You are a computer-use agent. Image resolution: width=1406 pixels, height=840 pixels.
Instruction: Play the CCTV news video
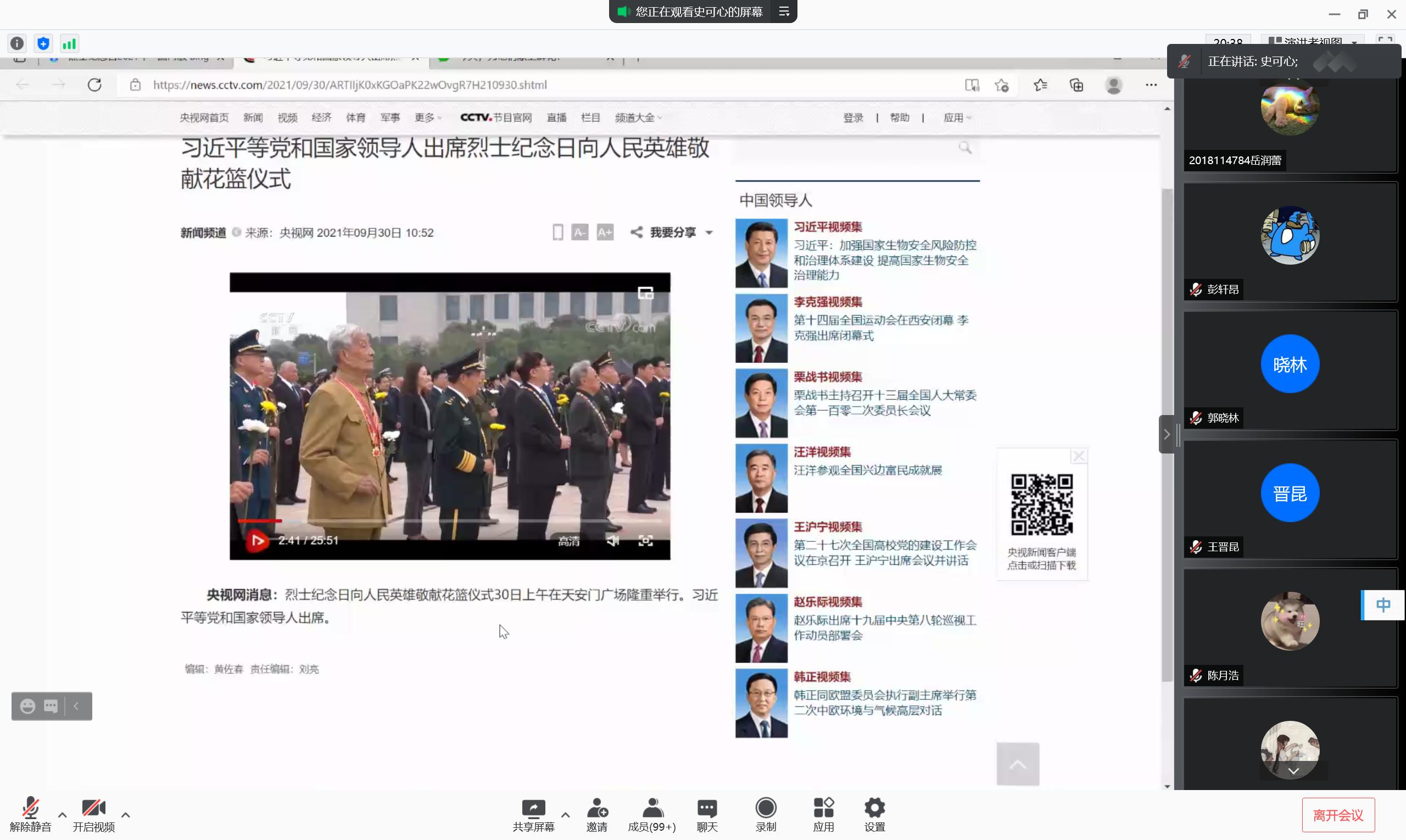[x=257, y=541]
